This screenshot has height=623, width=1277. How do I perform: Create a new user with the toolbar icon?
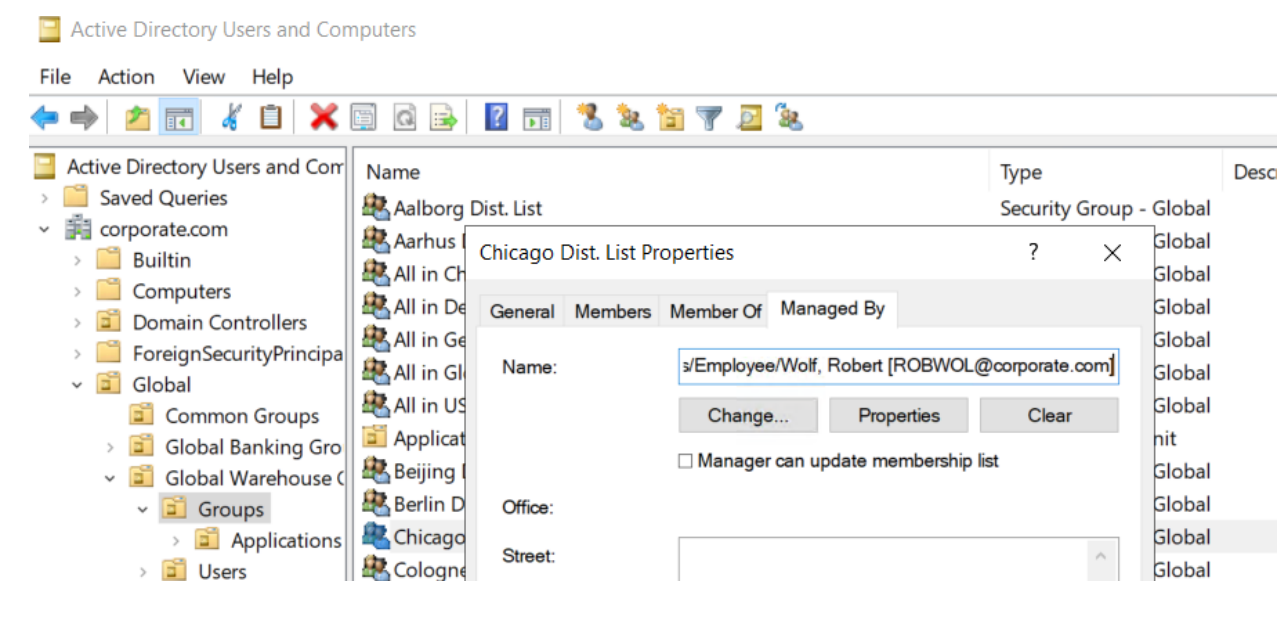590,118
